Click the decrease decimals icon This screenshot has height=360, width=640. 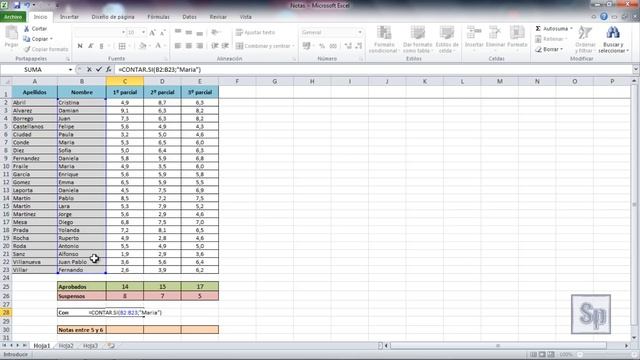[x=358, y=46]
